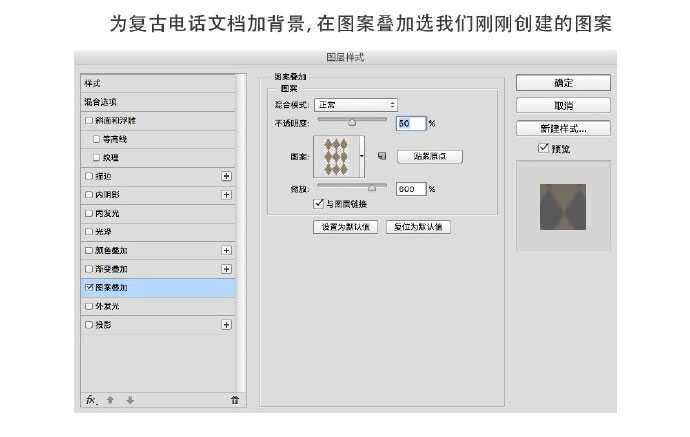Click the trash icon to delete effect
The image size is (690, 437).
[x=234, y=399]
